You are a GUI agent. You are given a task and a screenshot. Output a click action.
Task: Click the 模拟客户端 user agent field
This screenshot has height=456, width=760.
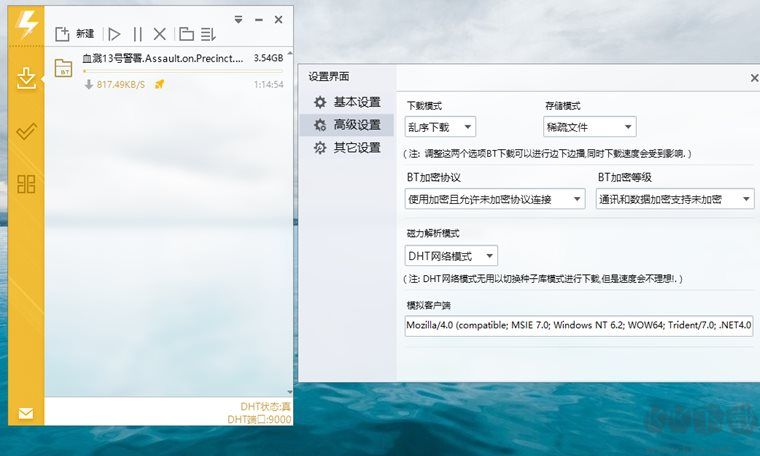[x=579, y=325]
